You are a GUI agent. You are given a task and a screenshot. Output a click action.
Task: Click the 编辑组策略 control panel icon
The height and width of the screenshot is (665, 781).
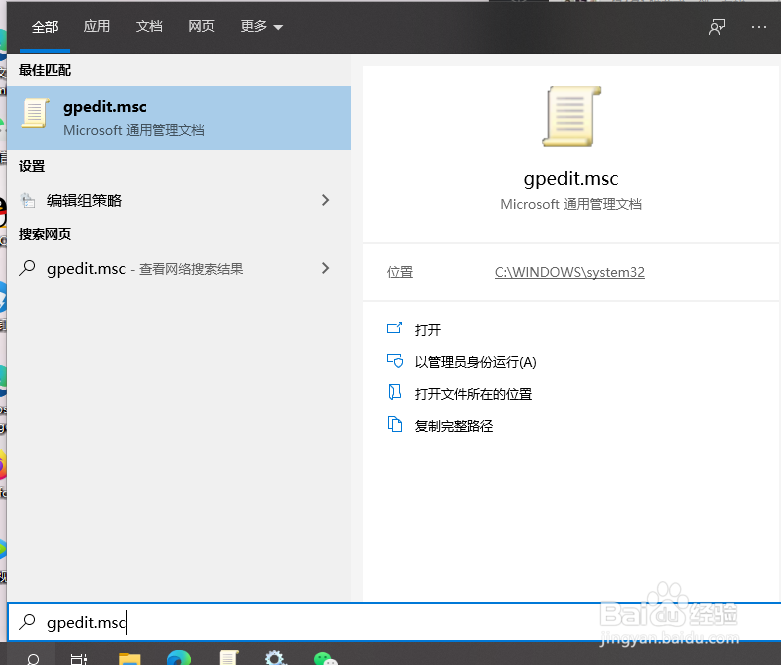tap(28, 200)
